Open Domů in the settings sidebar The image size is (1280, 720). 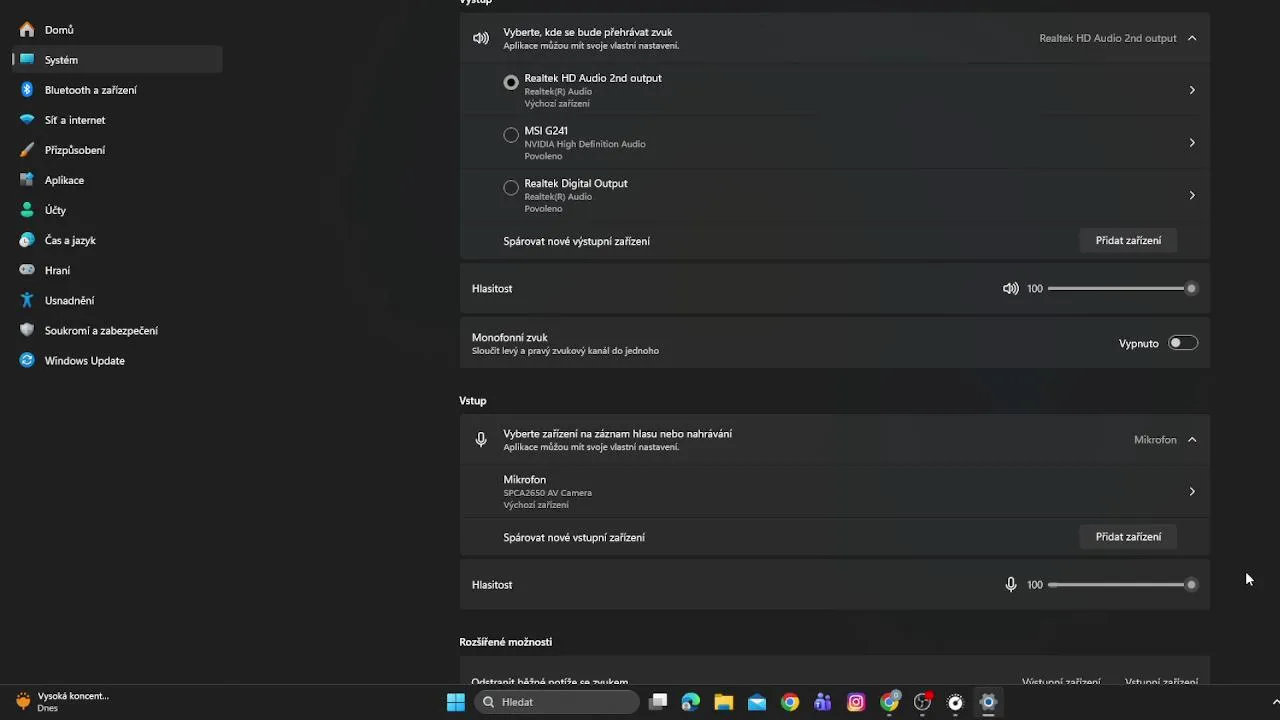(117, 30)
